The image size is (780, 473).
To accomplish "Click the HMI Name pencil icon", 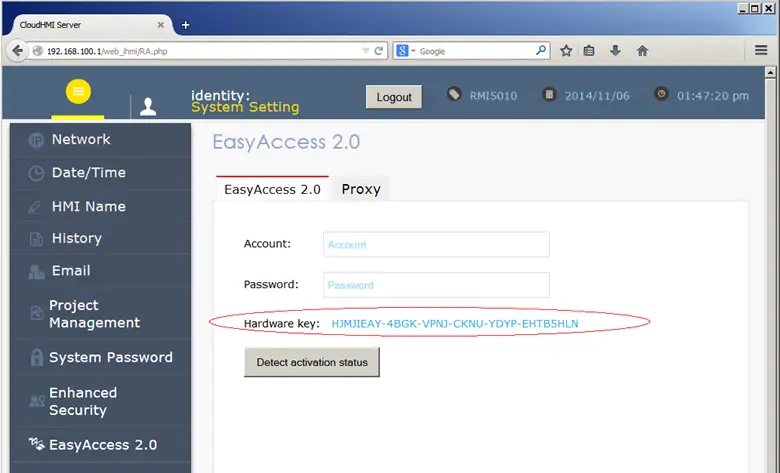I will [x=35, y=207].
